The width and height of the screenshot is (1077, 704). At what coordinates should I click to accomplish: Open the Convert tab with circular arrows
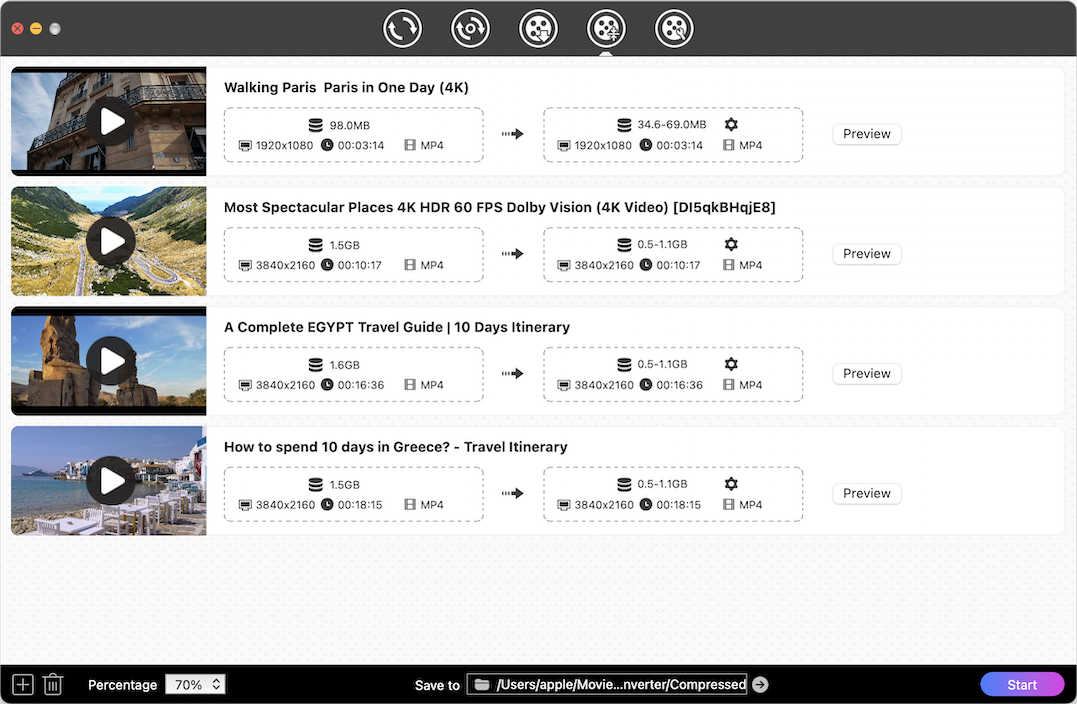tap(402, 29)
